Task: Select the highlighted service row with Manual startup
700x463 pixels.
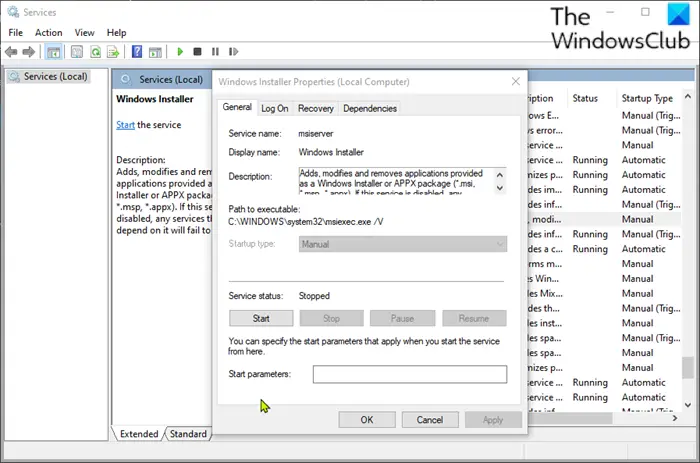Action: click(x=604, y=219)
